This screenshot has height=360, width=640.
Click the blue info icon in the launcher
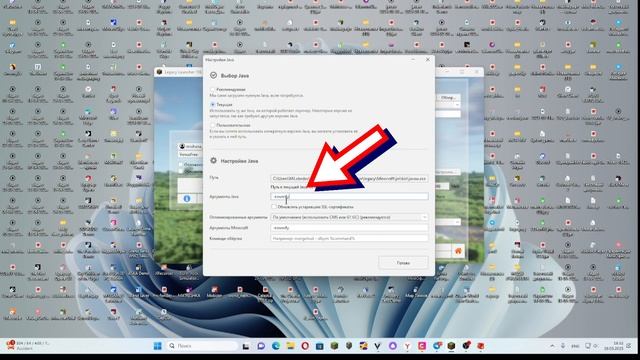pos(187,198)
